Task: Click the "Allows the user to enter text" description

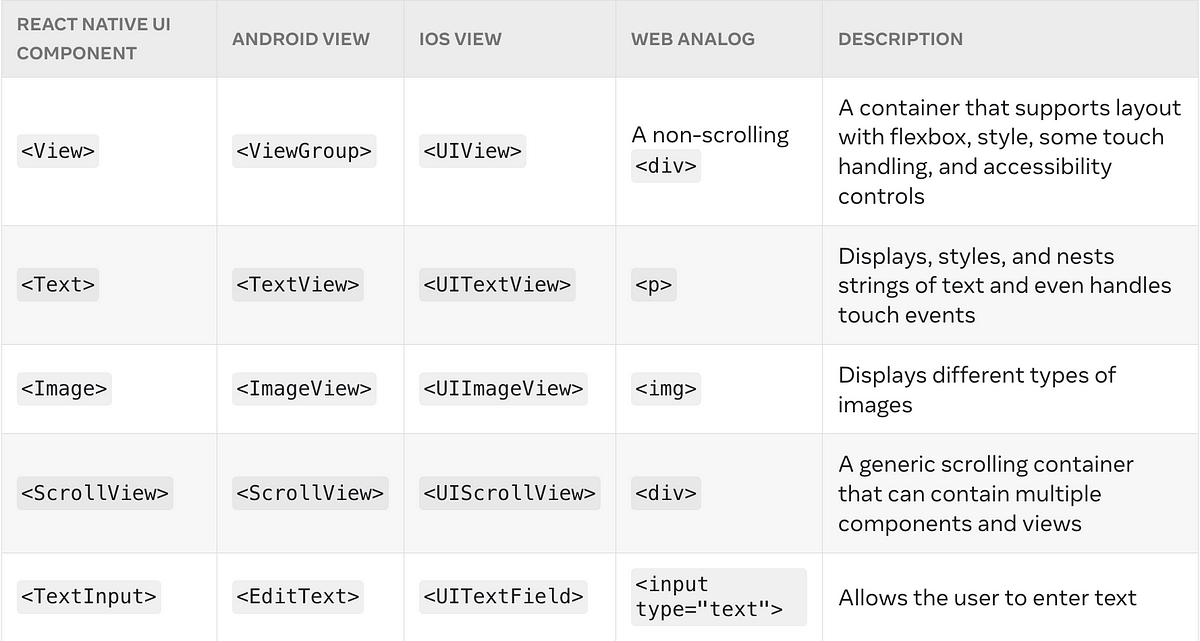Action: [x=987, y=598]
